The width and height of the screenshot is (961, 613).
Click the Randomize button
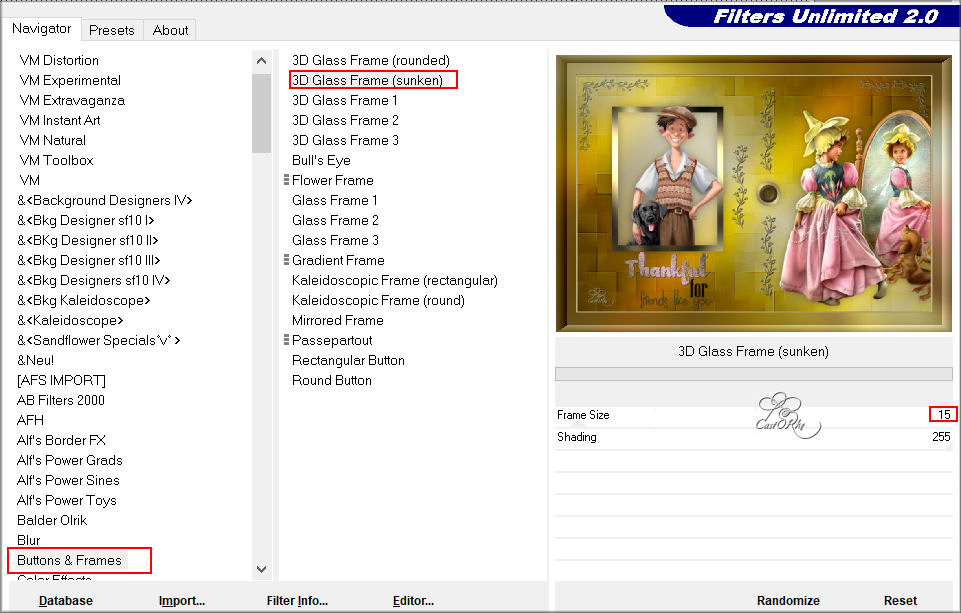click(788, 601)
